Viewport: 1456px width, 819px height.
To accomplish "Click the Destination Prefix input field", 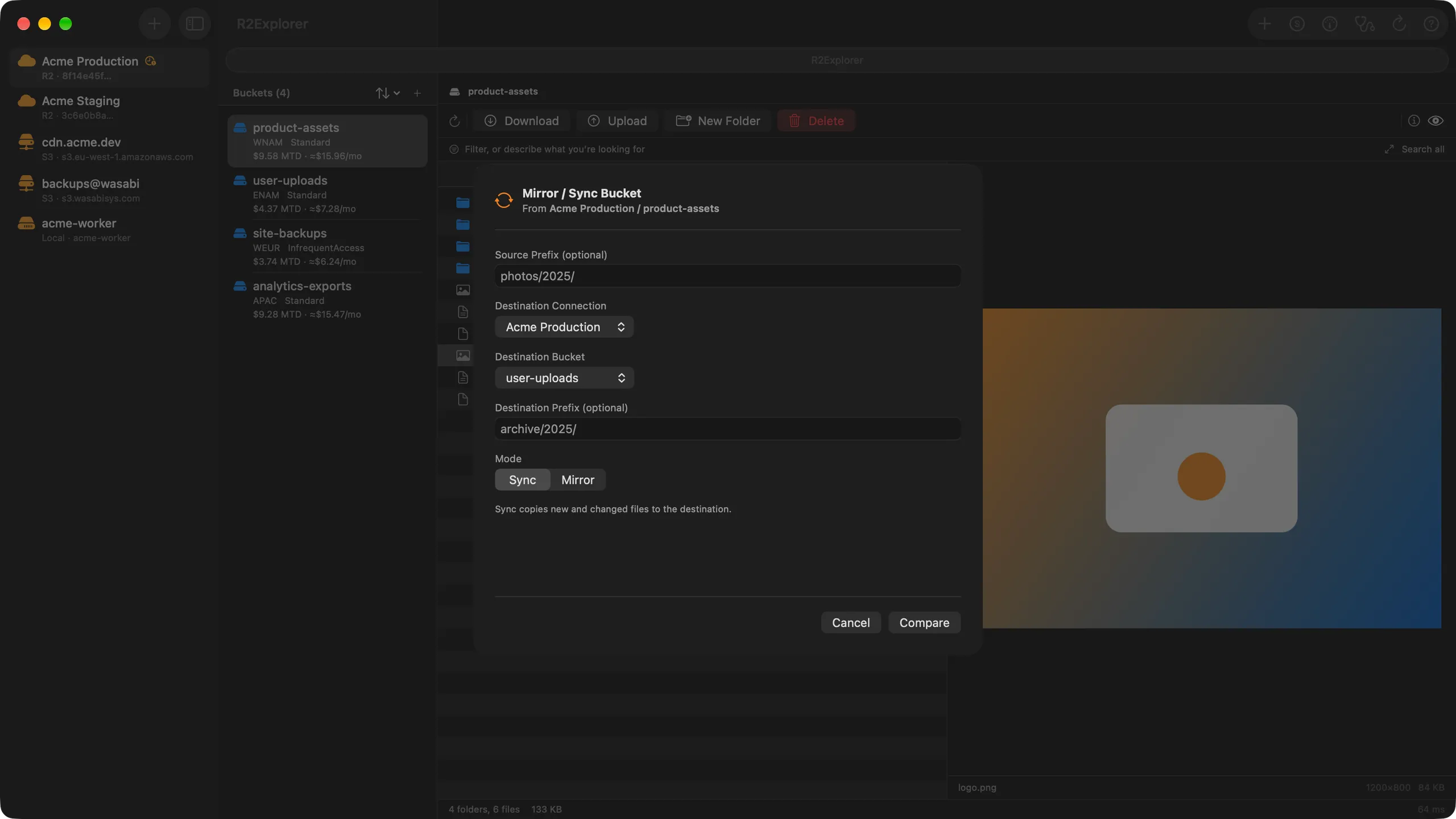I will [x=727, y=429].
